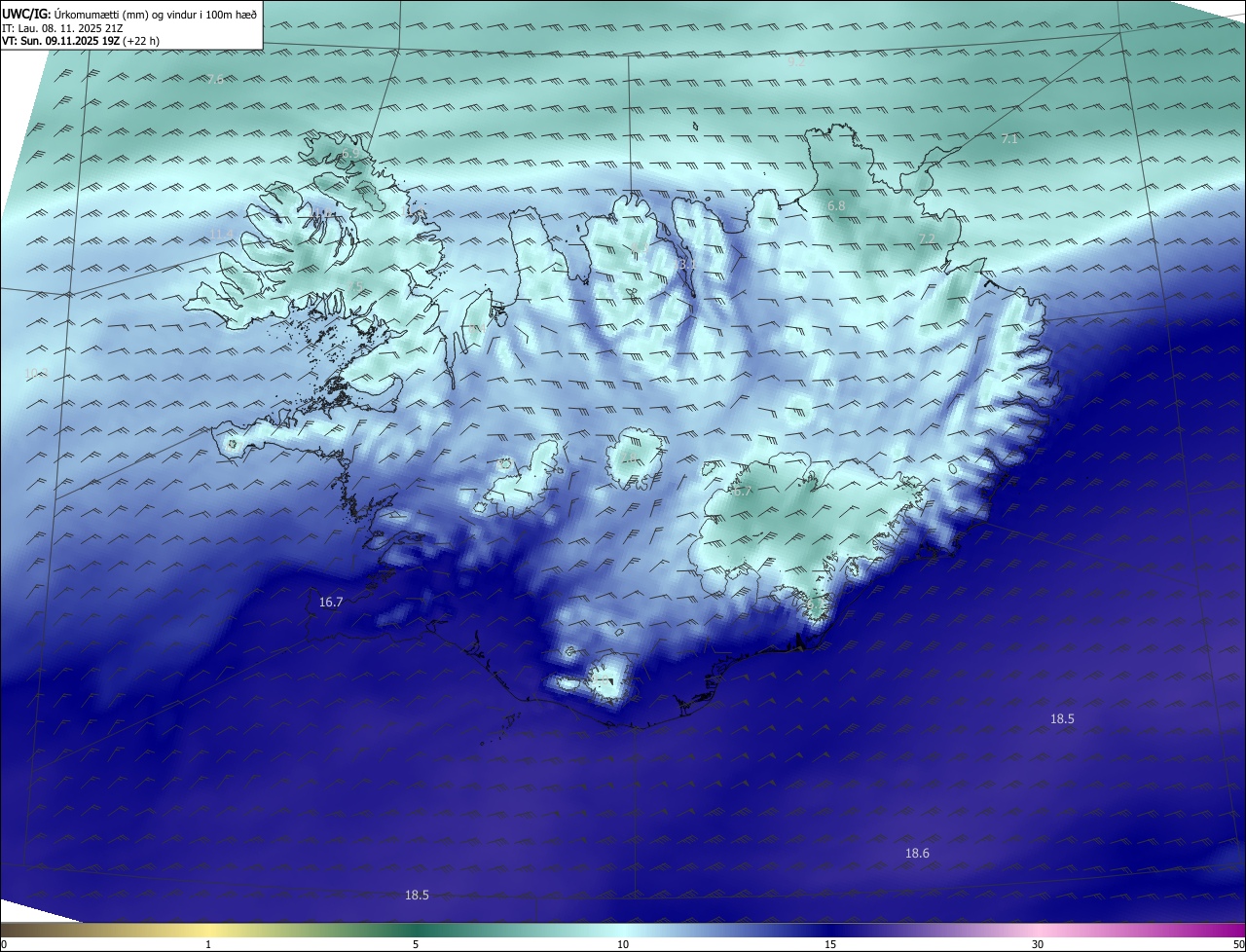Click the 11.4 value west of the Westfjords
This screenshot has width=1246, height=952.
221,235
